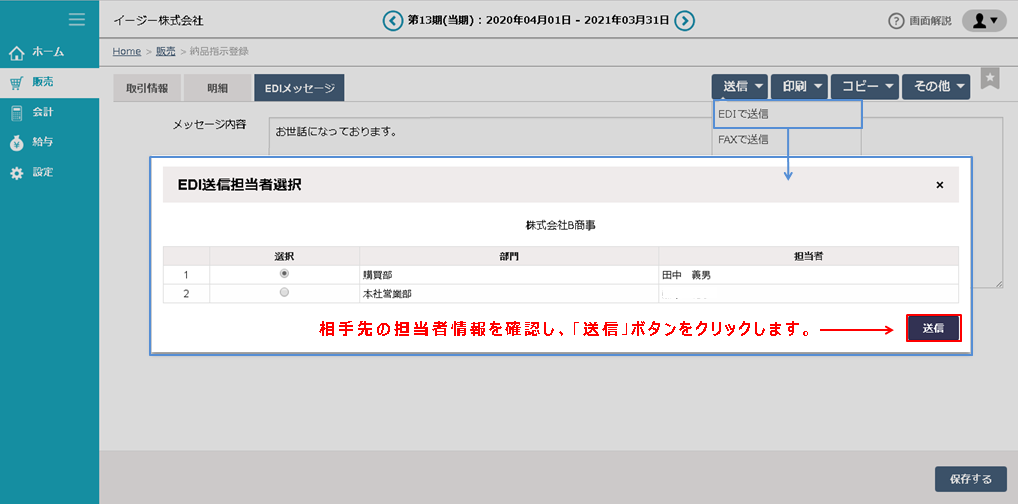Click the hamburger menu icon in sidebar
1018x504 pixels.
(x=76, y=19)
